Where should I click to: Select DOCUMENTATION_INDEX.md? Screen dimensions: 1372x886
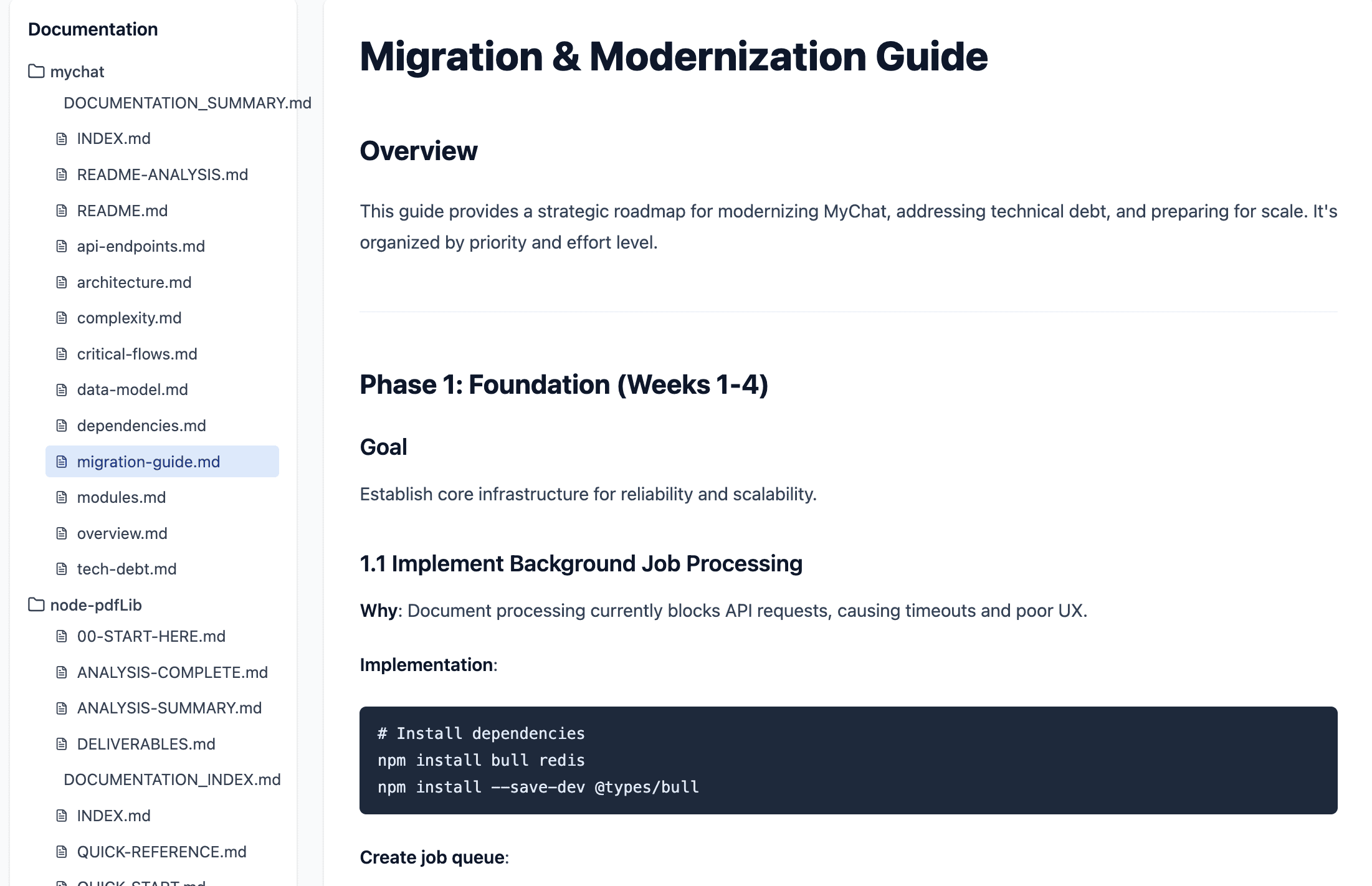click(172, 779)
